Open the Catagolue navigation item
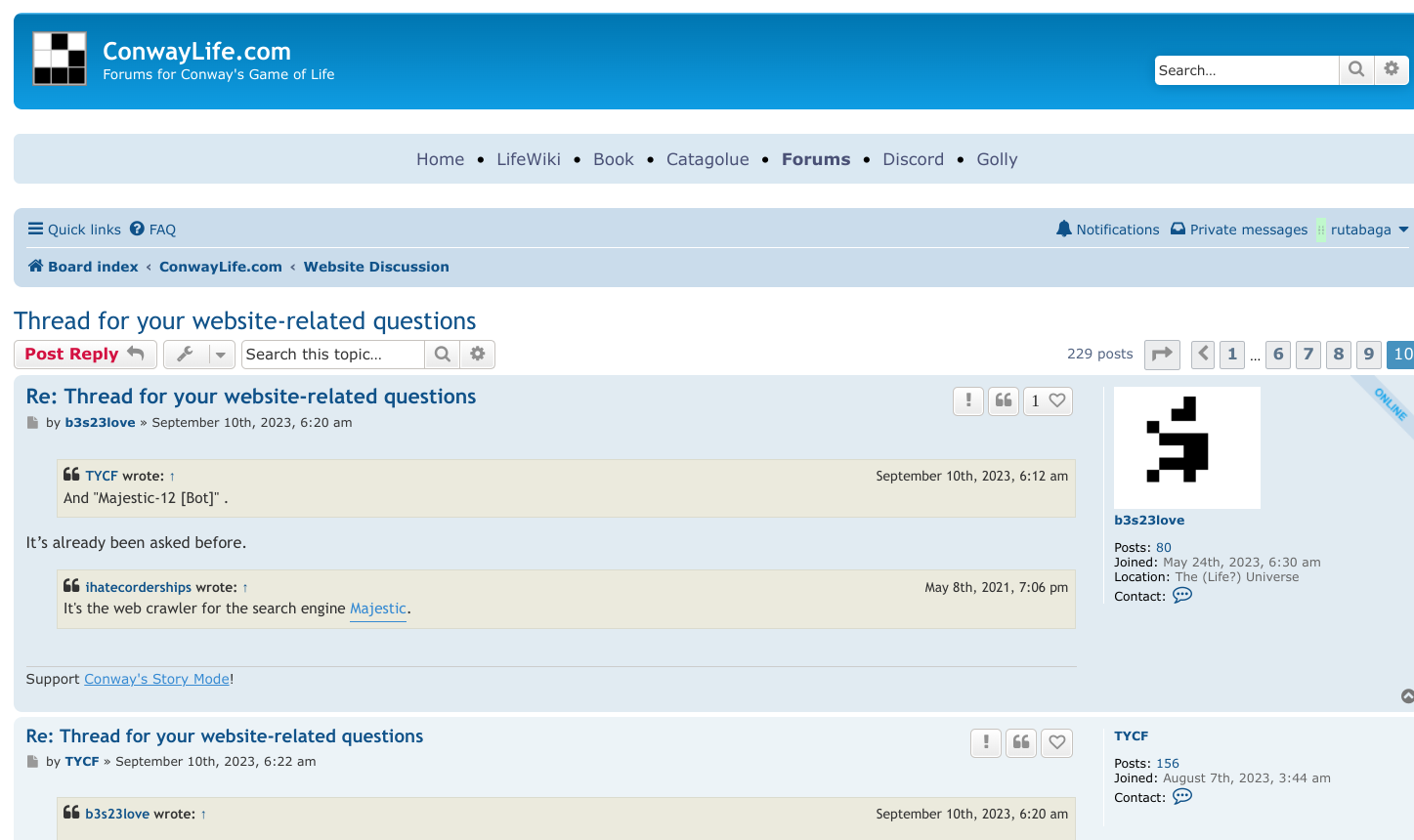This screenshot has height=840, width=1414. click(707, 159)
